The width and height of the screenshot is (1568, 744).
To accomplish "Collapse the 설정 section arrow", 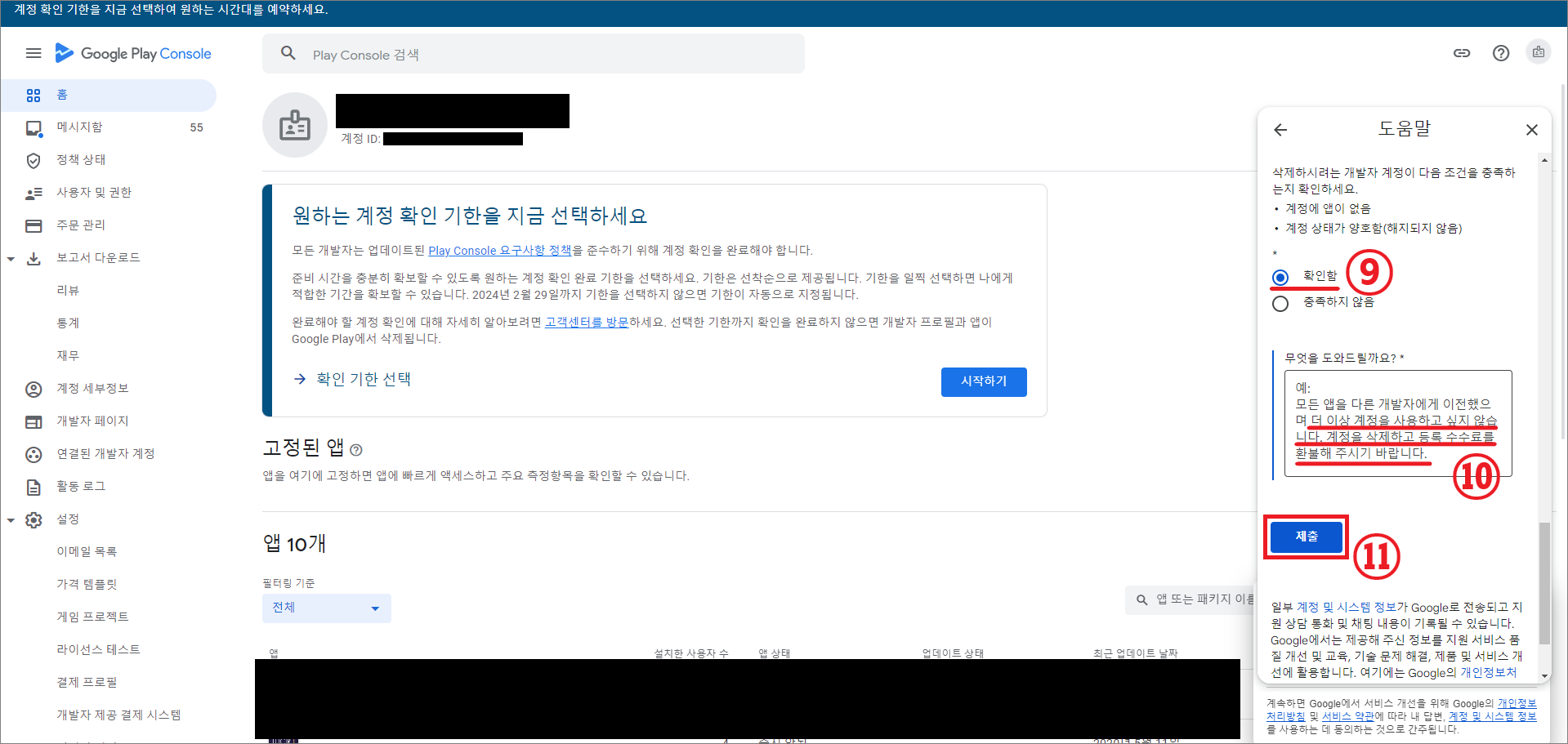I will pos(11,520).
